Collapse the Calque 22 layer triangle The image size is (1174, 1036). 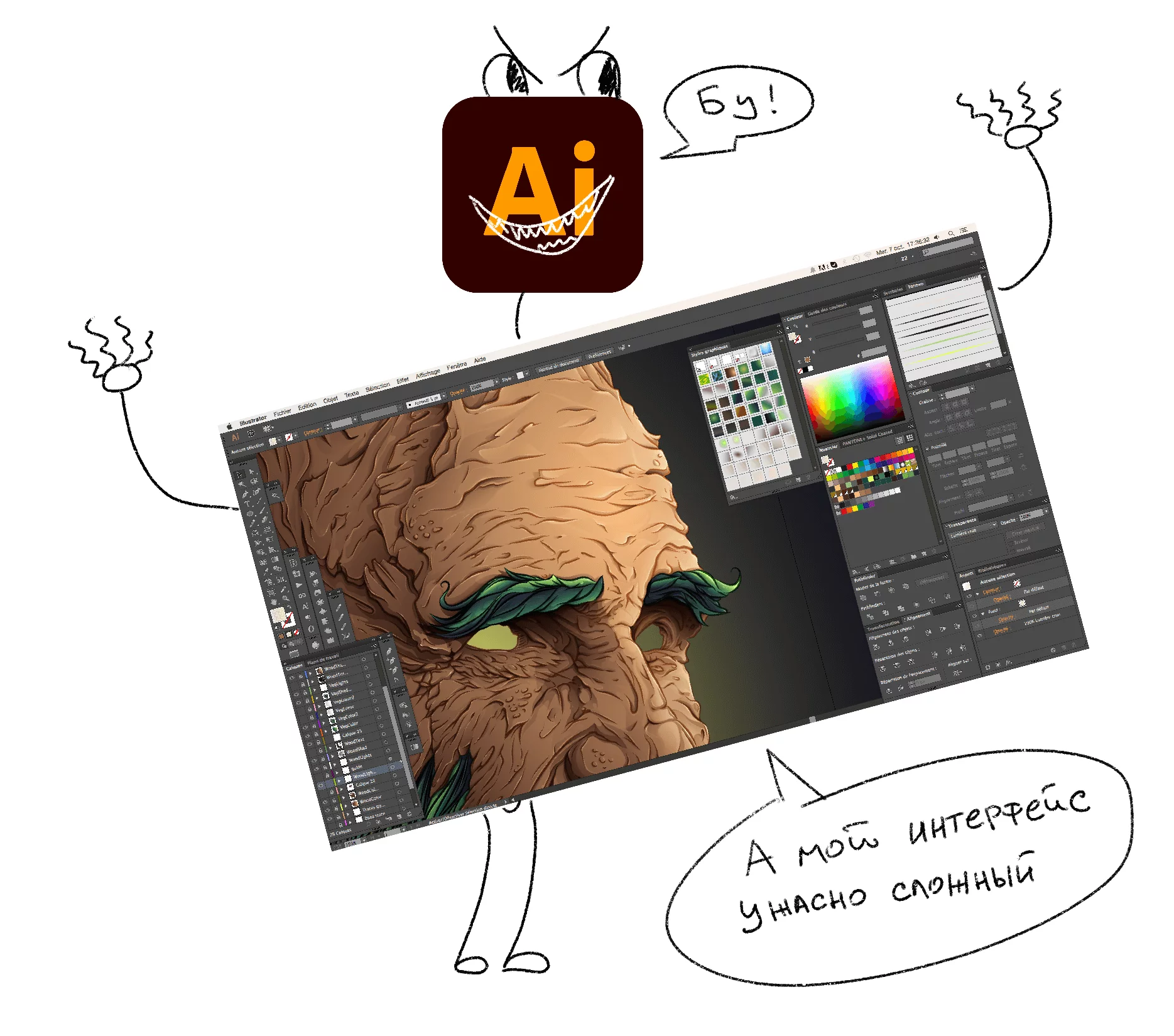point(341,789)
